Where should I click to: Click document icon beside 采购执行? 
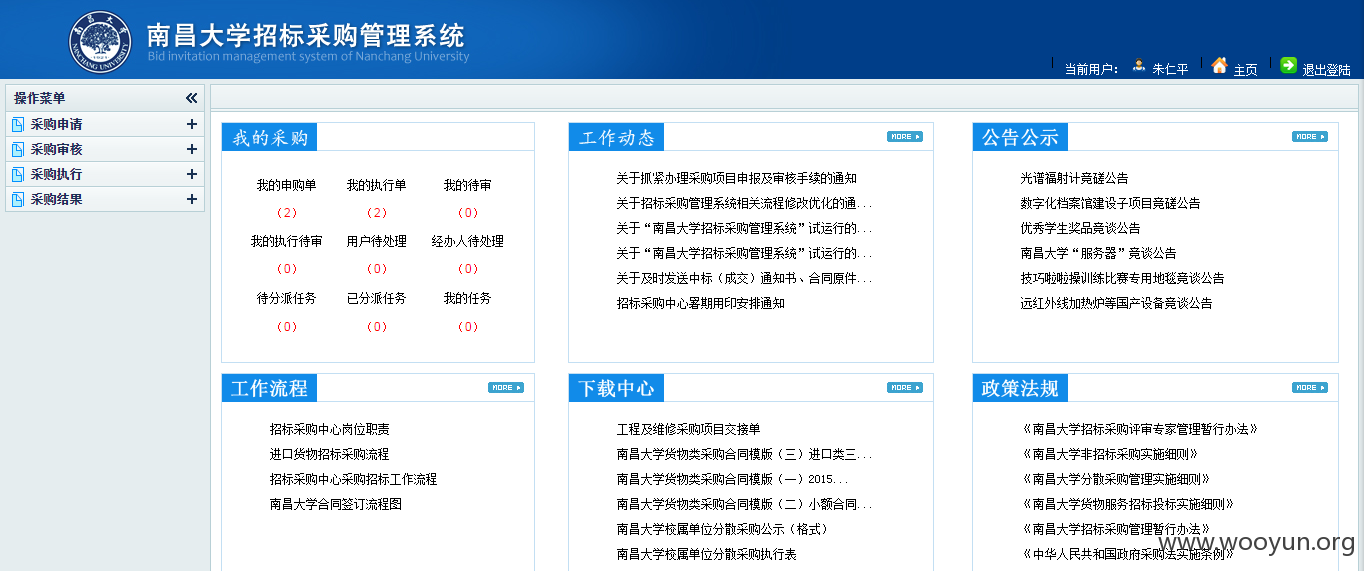pos(16,174)
